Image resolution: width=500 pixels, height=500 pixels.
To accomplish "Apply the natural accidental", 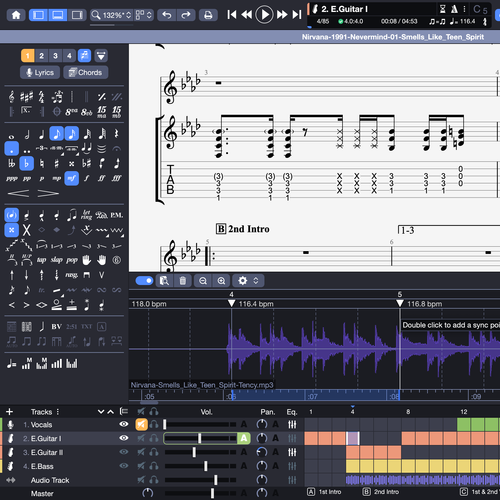I will 41,163.
